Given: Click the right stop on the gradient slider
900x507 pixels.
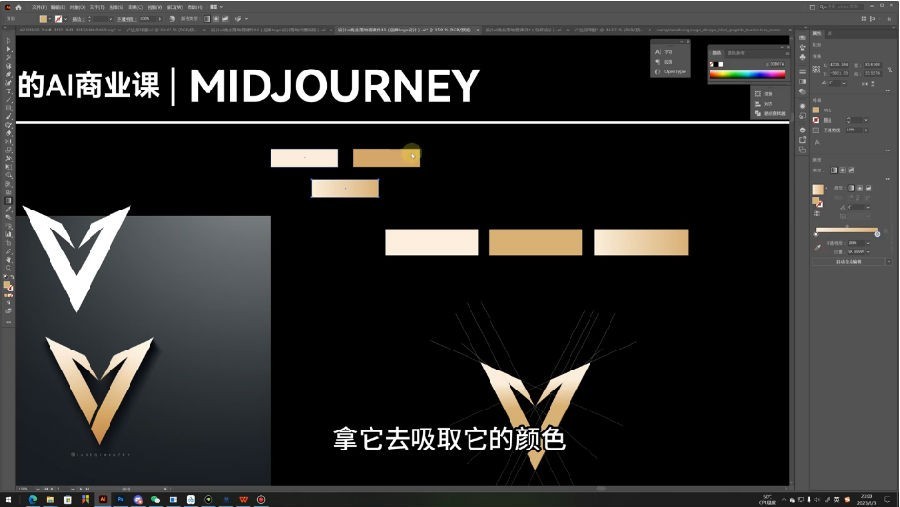Looking at the screenshot, I should pyautogui.click(x=878, y=234).
